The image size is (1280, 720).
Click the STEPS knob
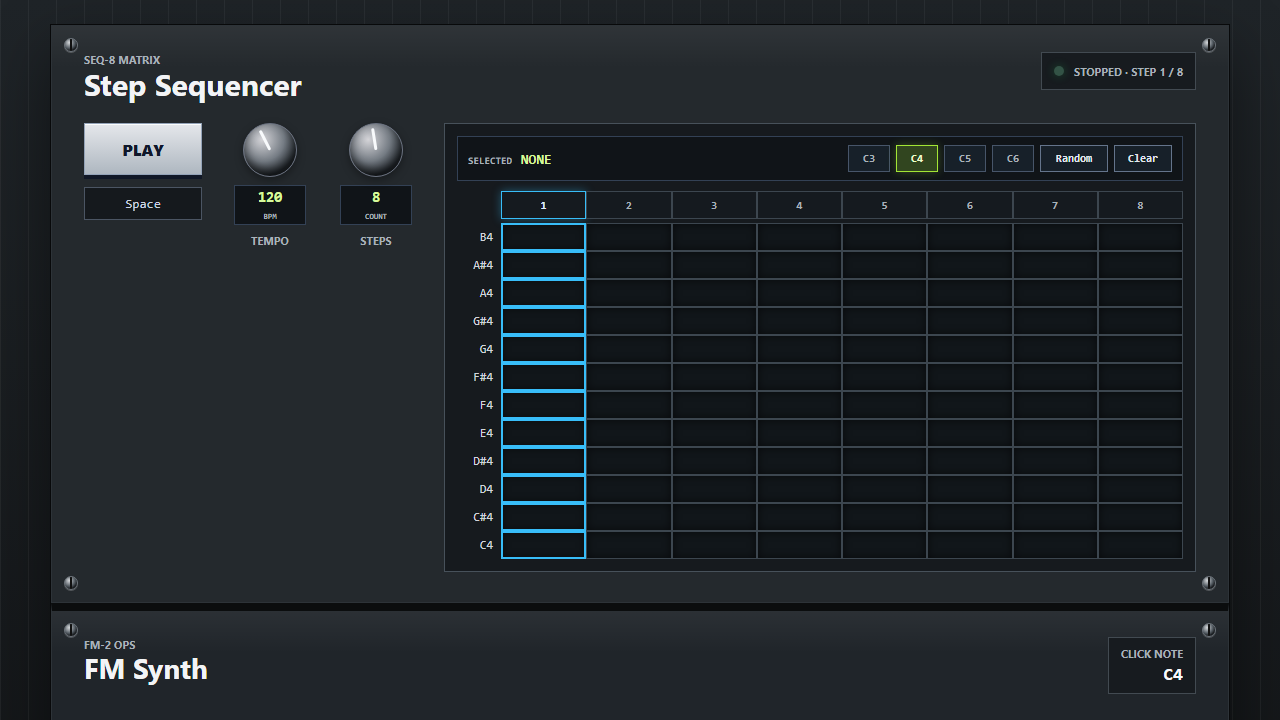click(376, 150)
